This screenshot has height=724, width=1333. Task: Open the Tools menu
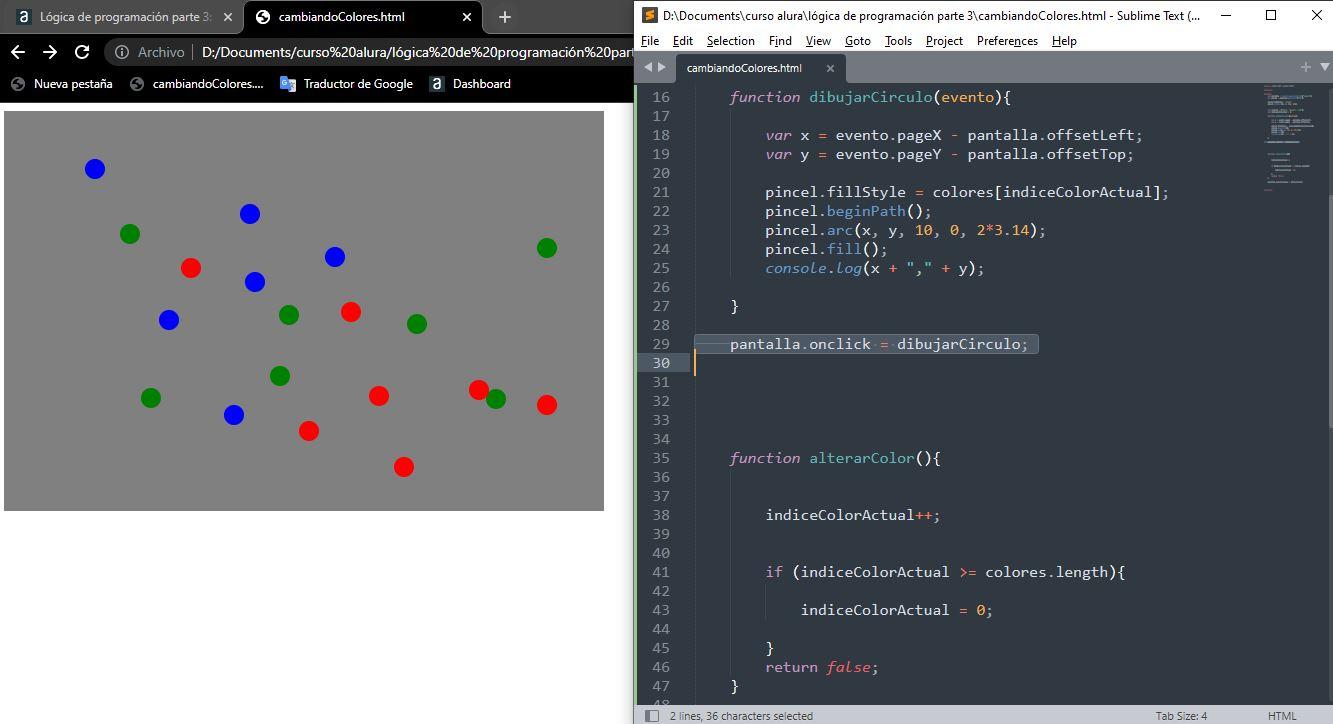pos(898,41)
